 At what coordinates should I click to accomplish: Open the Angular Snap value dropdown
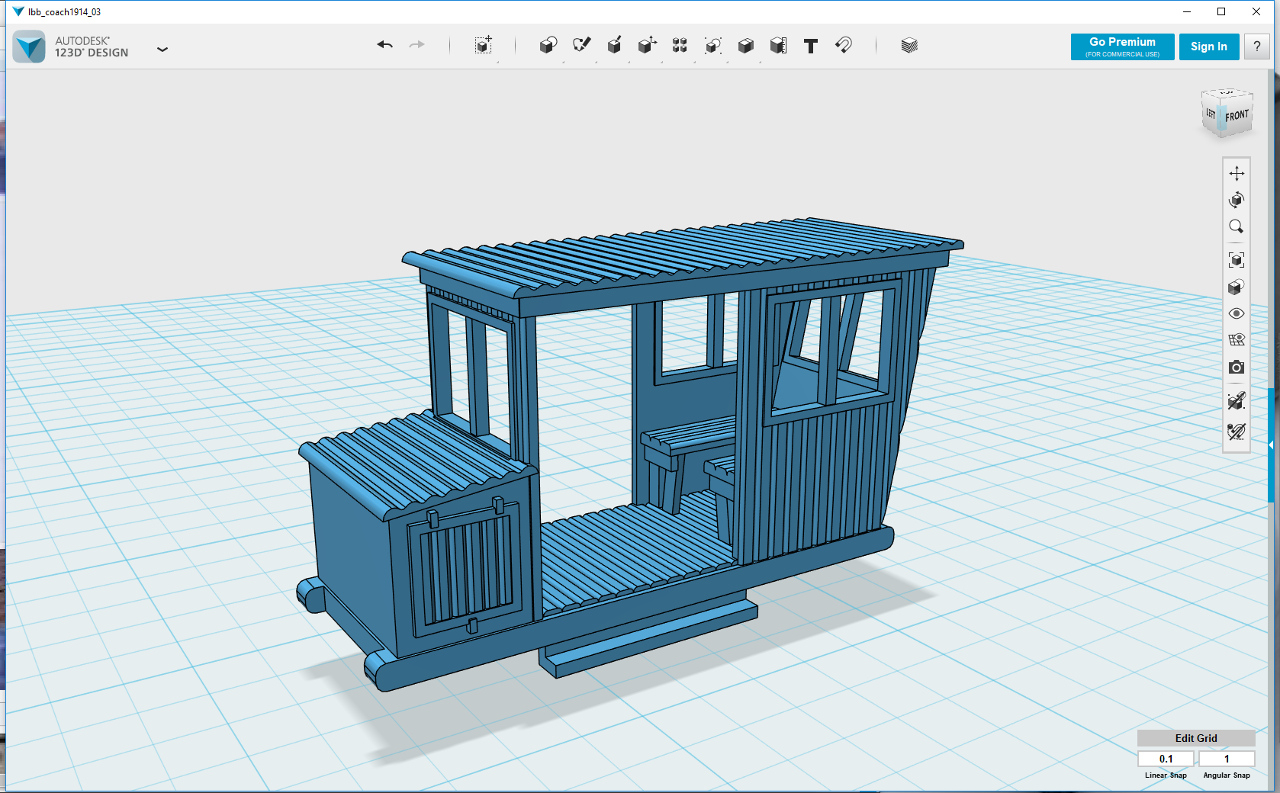(x=1227, y=759)
